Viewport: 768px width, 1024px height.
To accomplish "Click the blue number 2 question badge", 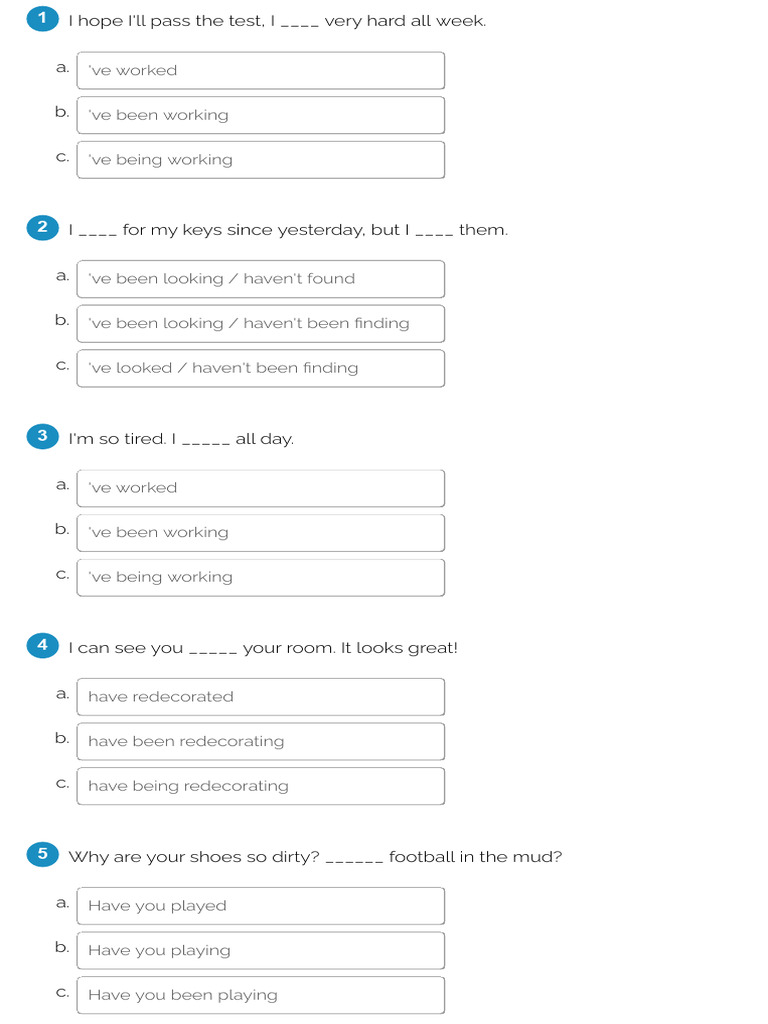I will coord(42,227).
